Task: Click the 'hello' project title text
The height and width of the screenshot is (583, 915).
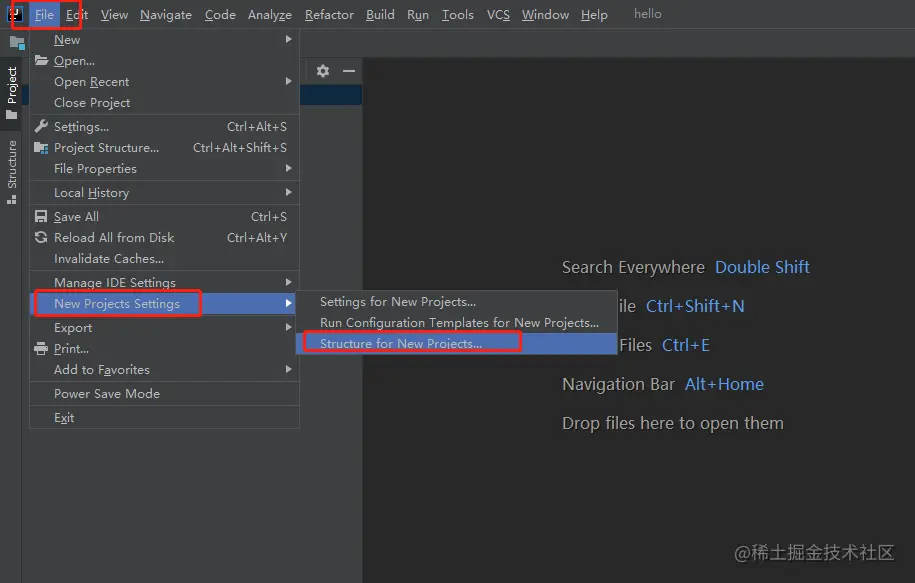Action: [x=648, y=14]
